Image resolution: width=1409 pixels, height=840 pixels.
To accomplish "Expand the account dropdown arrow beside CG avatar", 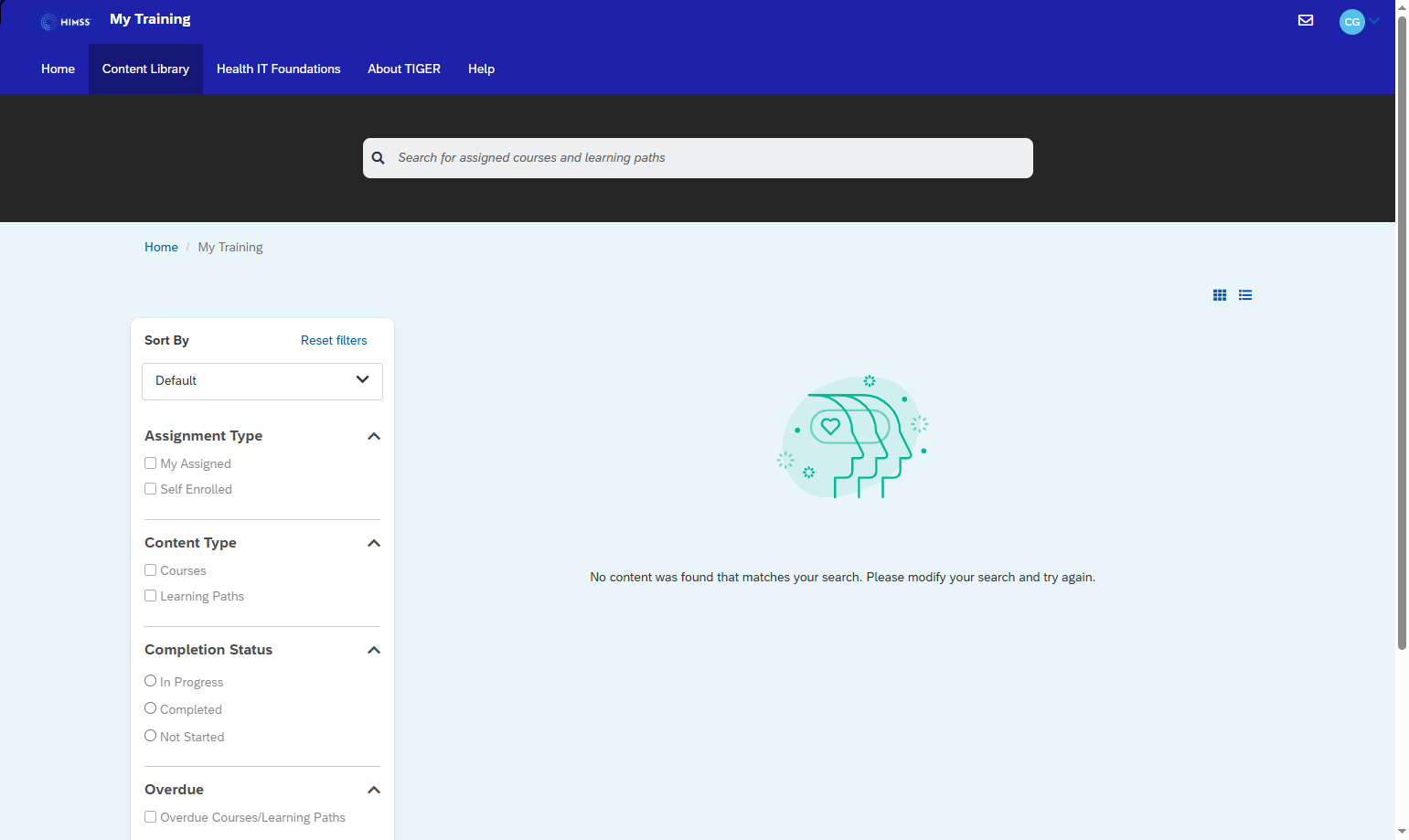I will click(1374, 21).
